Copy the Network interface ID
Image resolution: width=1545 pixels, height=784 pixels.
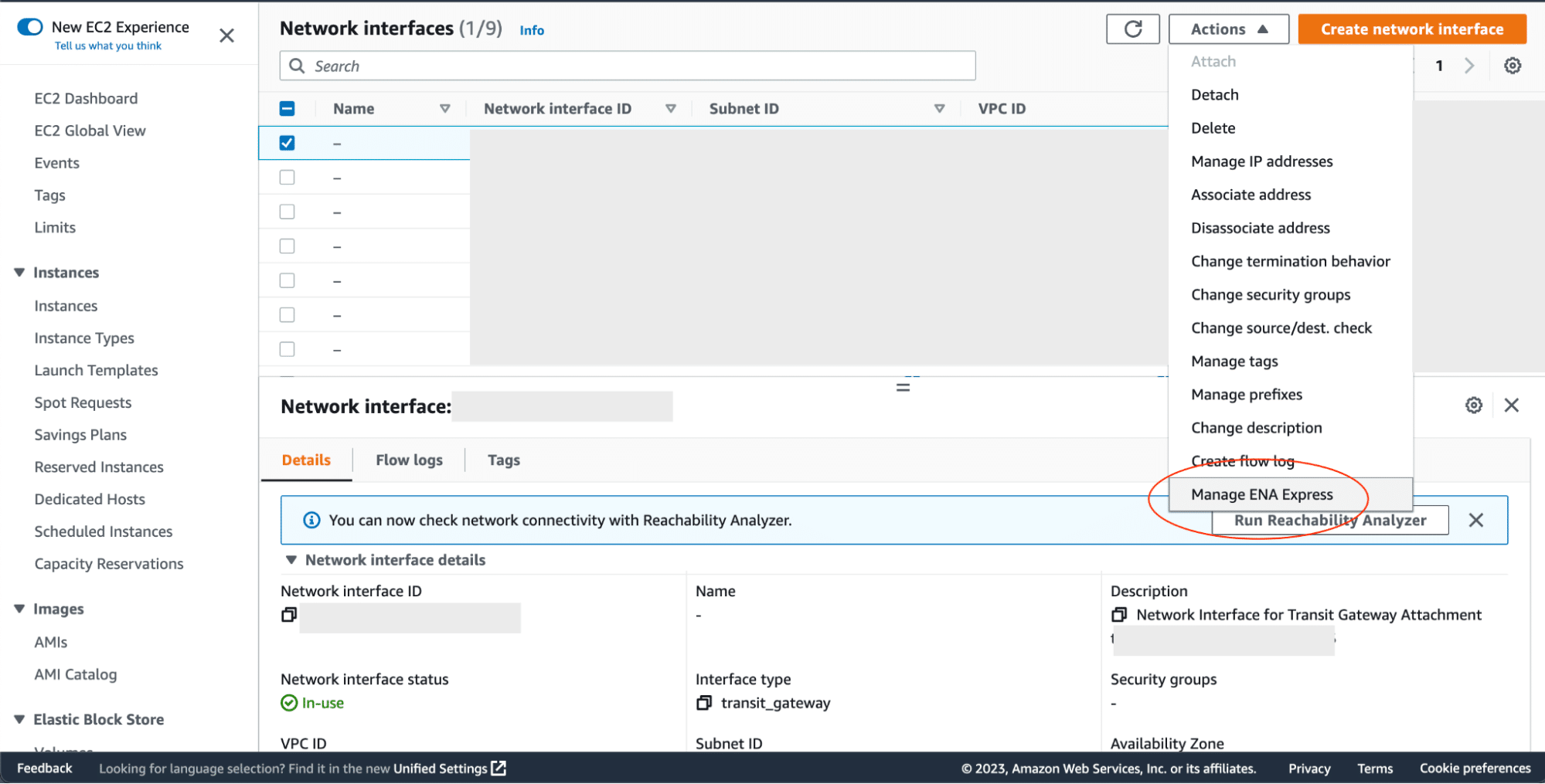click(289, 614)
